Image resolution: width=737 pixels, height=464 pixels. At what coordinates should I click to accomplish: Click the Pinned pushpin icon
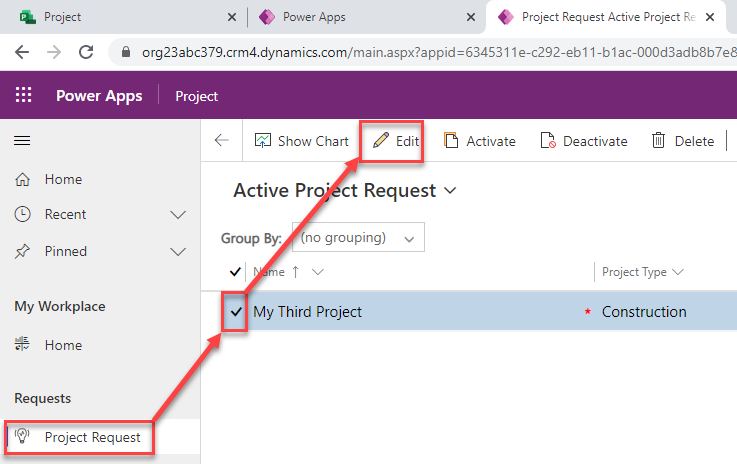22,251
